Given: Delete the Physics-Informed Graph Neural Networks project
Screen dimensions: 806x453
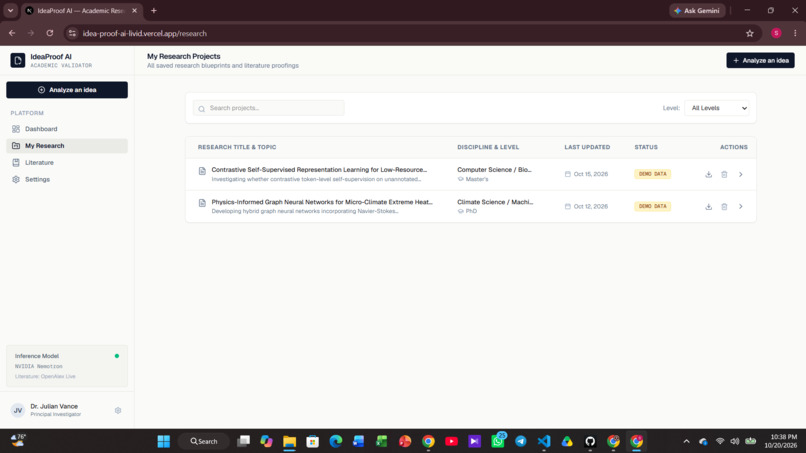Looking at the screenshot, I should (724, 207).
